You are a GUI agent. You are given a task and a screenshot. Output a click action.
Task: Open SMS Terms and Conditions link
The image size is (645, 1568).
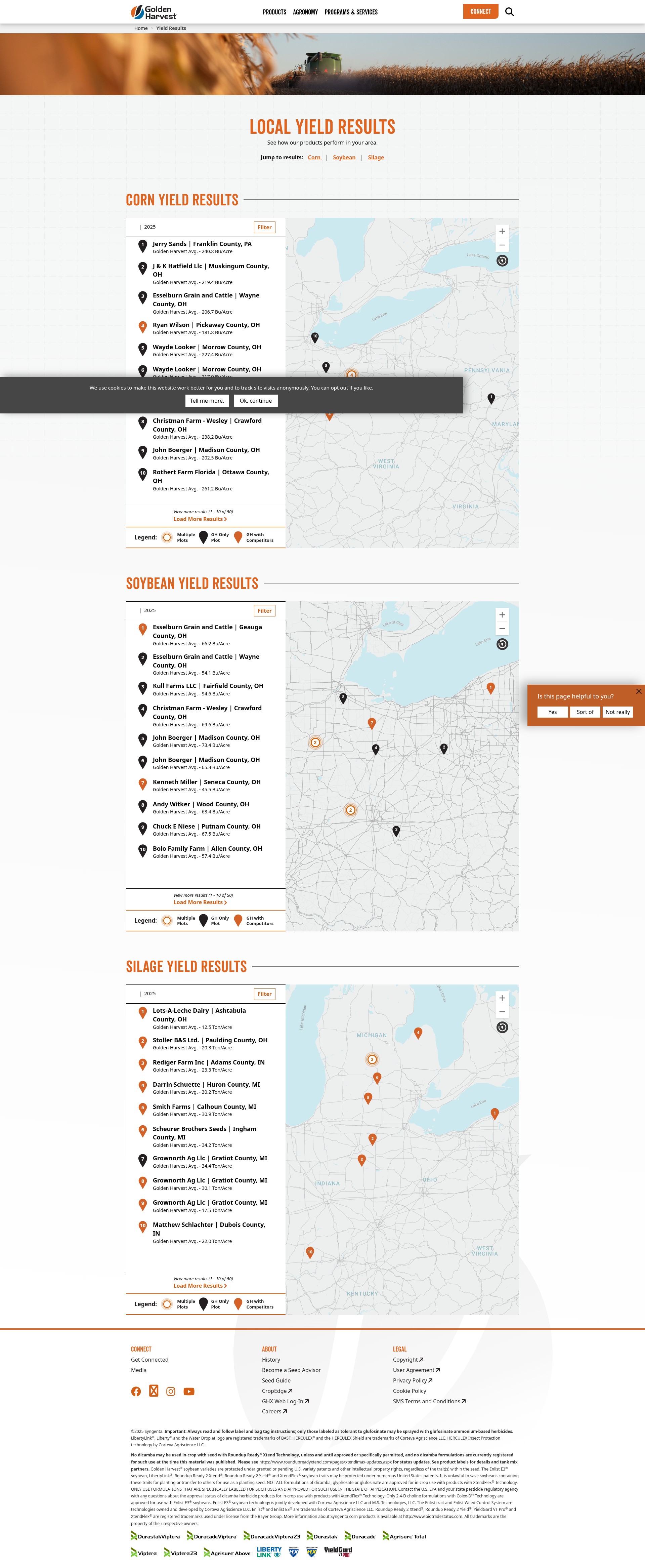[429, 1401]
